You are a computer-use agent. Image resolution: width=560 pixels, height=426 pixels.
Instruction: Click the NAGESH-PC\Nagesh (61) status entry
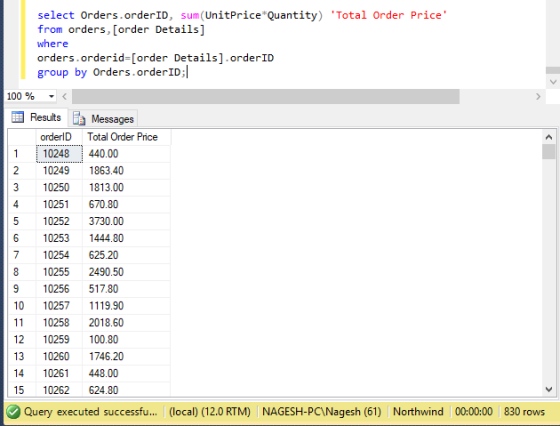tap(322, 412)
